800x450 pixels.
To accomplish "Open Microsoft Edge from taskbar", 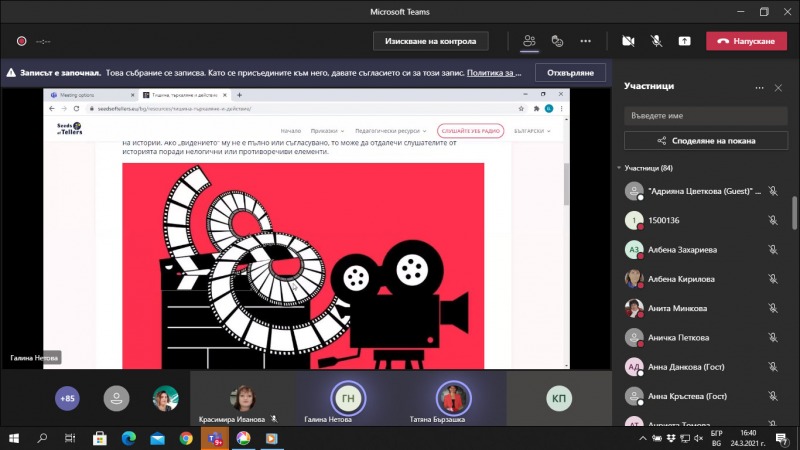I will [x=129, y=438].
